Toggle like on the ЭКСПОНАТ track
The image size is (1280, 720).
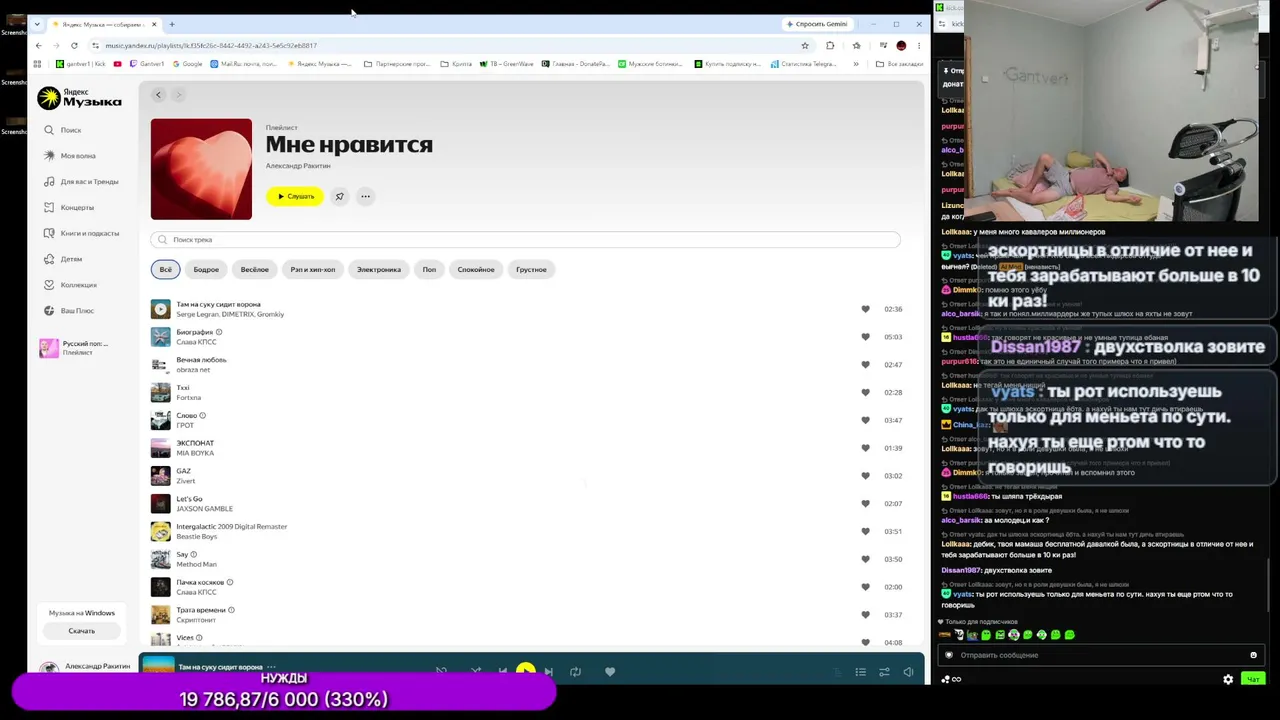(x=865, y=448)
